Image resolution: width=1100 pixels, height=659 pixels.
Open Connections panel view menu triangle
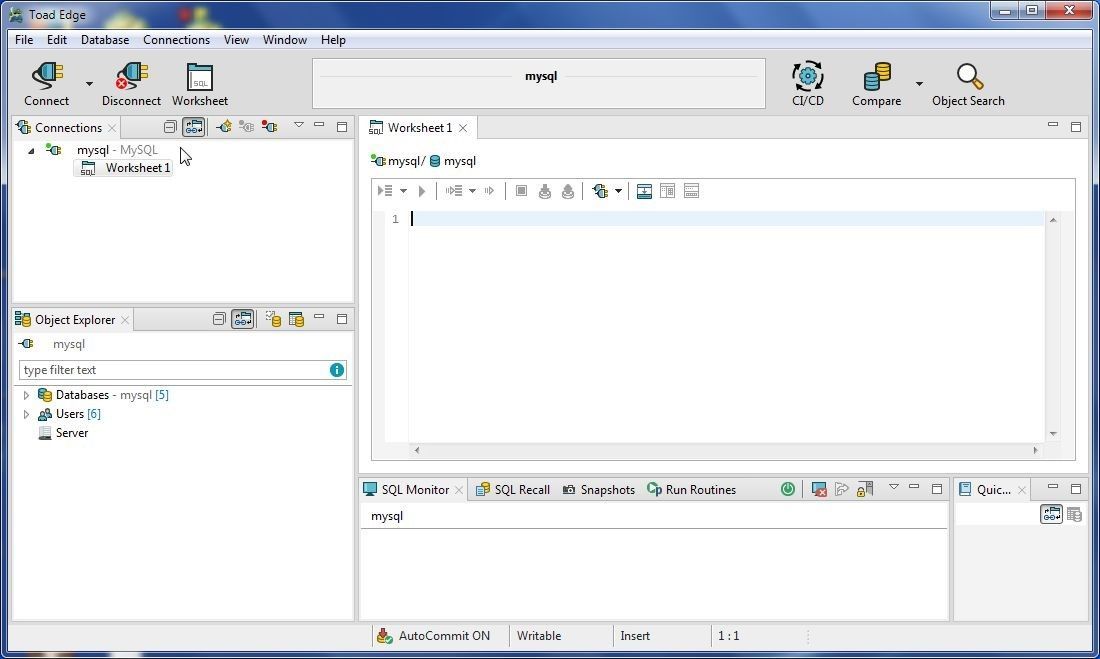299,125
